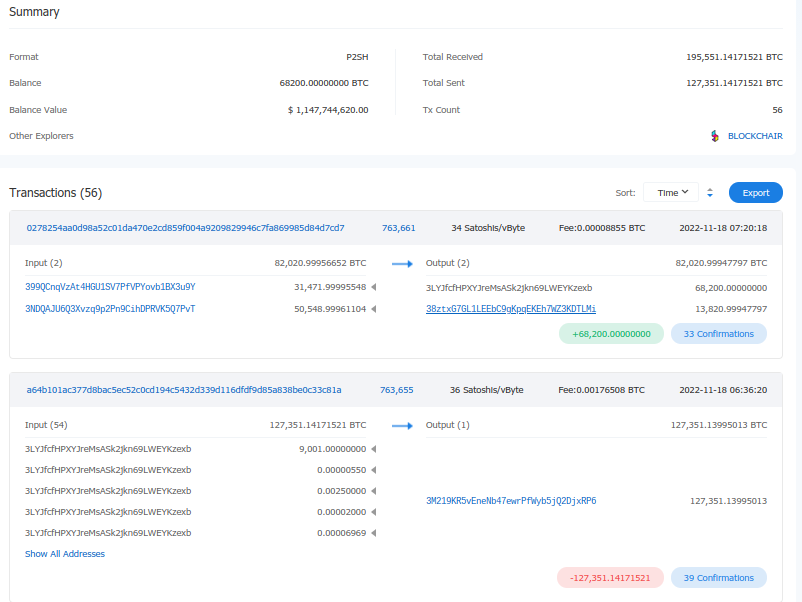Expand the list with Show All Addresses
This screenshot has width=802, height=602.
(x=65, y=554)
